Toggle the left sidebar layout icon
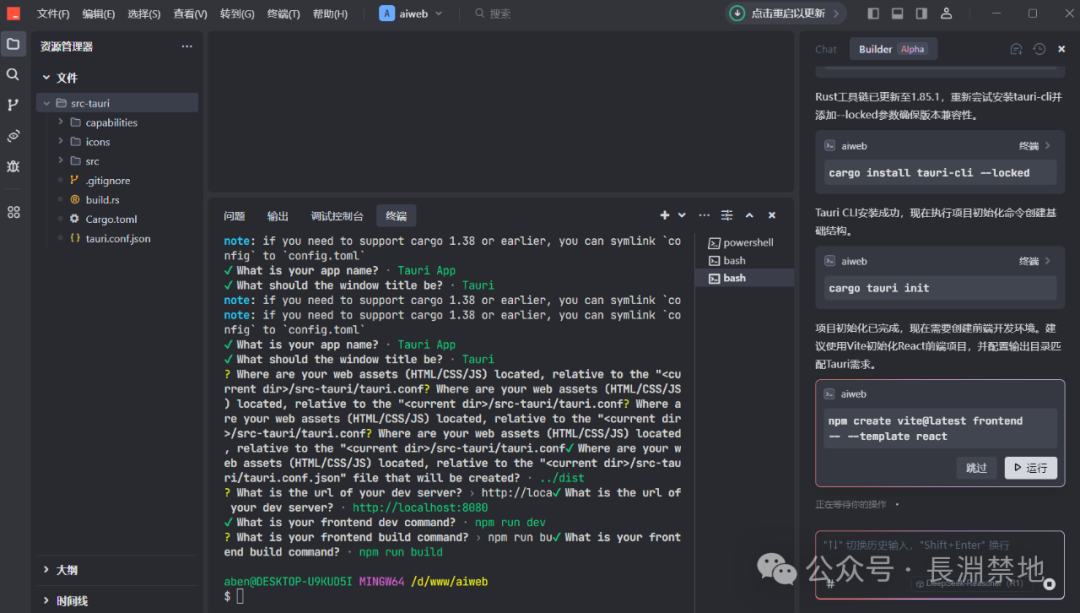This screenshot has width=1080, height=613. pos(873,13)
